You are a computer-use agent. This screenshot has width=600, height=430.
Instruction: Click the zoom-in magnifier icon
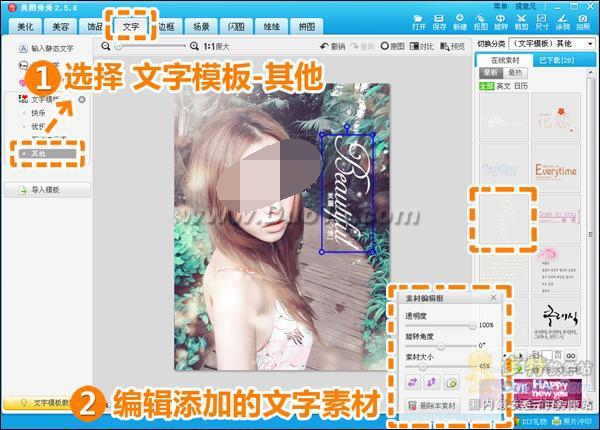tap(194, 46)
